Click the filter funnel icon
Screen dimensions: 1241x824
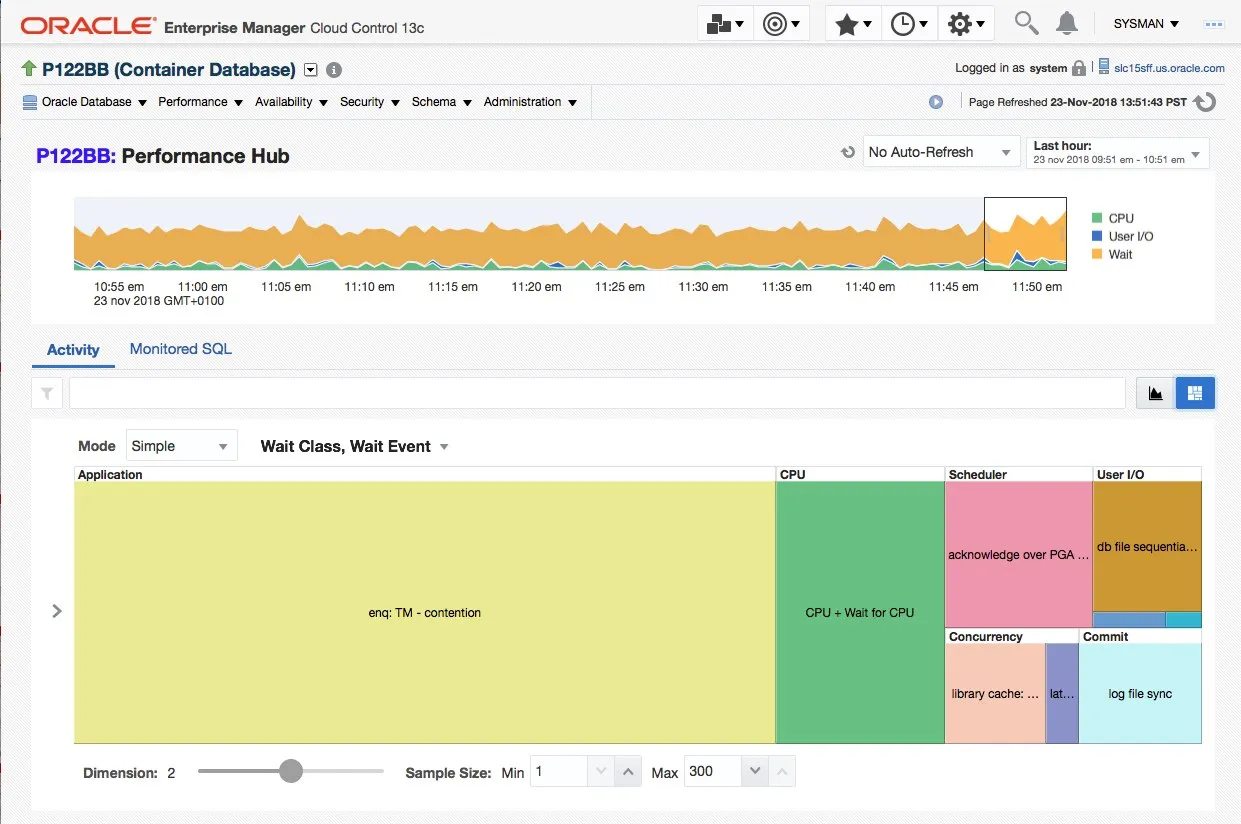coord(47,393)
